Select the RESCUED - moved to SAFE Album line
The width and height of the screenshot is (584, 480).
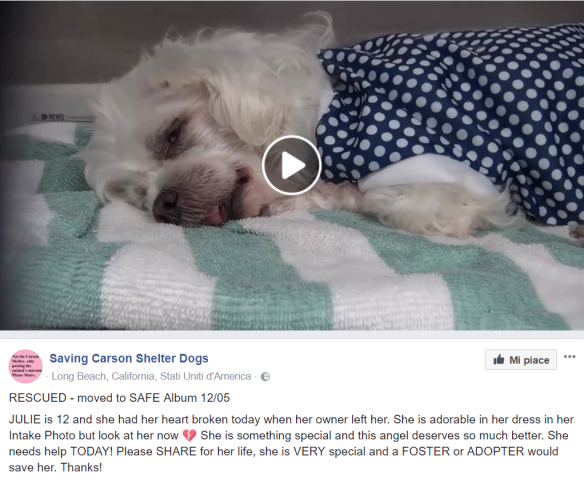pyautogui.click(x=119, y=398)
